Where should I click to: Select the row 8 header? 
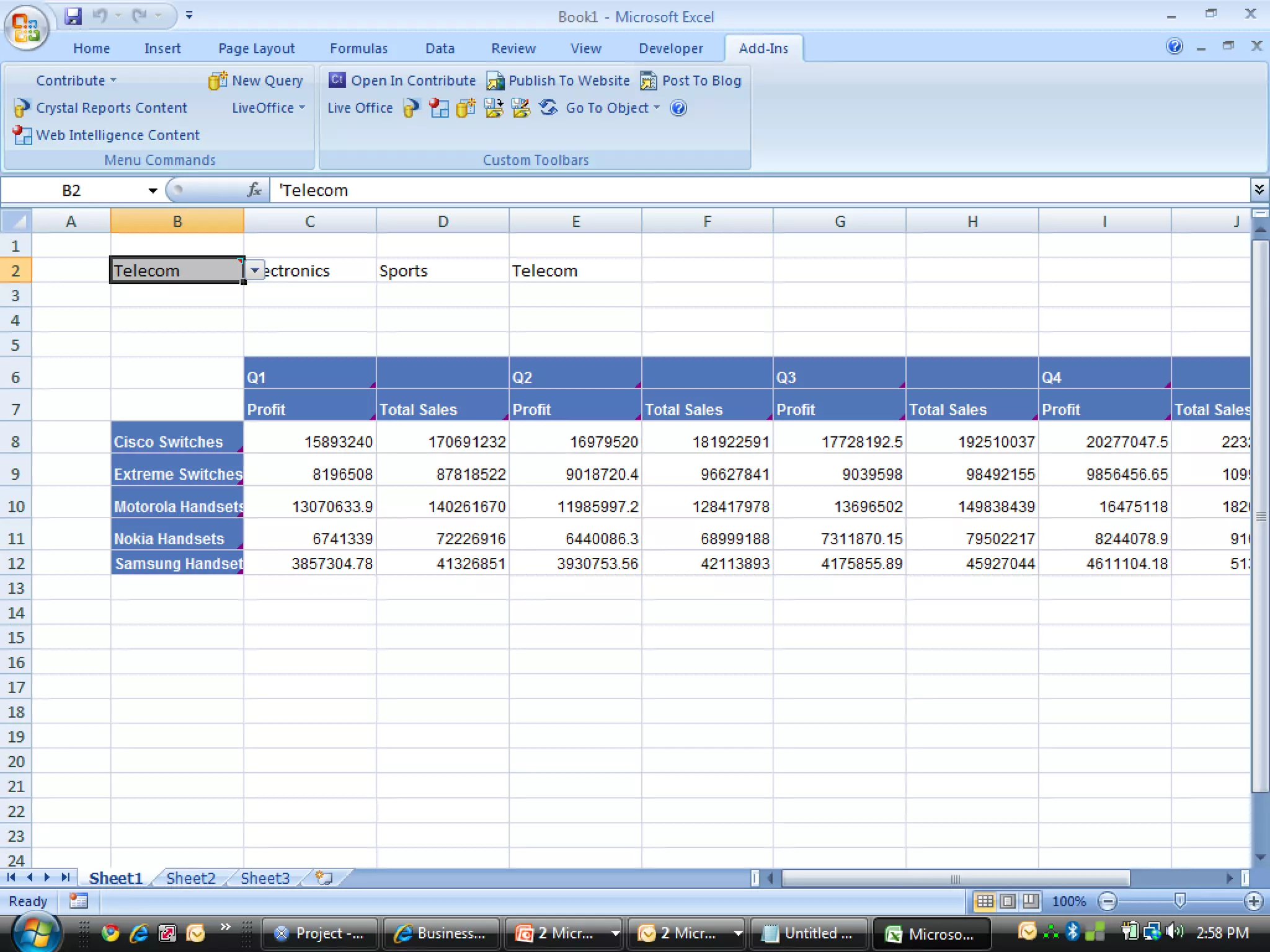click(x=16, y=441)
